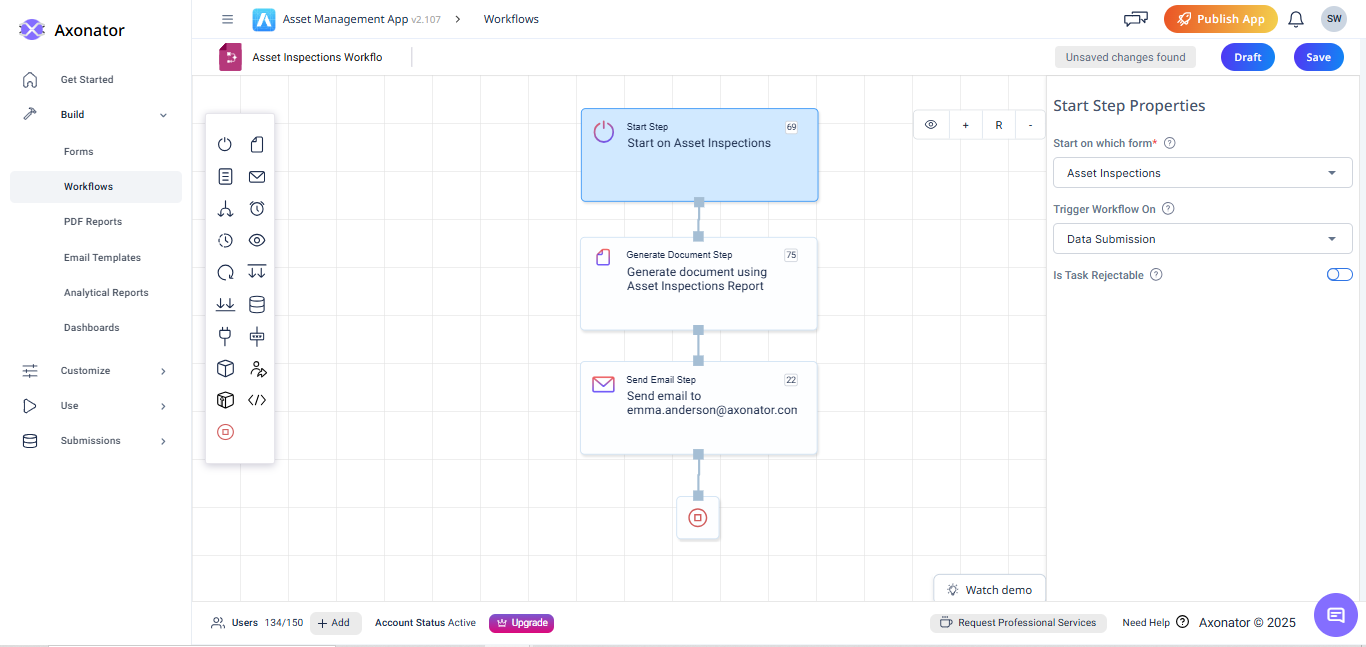Select the loop step icon in the palette
This screenshot has width=1366, height=647.
click(225, 272)
